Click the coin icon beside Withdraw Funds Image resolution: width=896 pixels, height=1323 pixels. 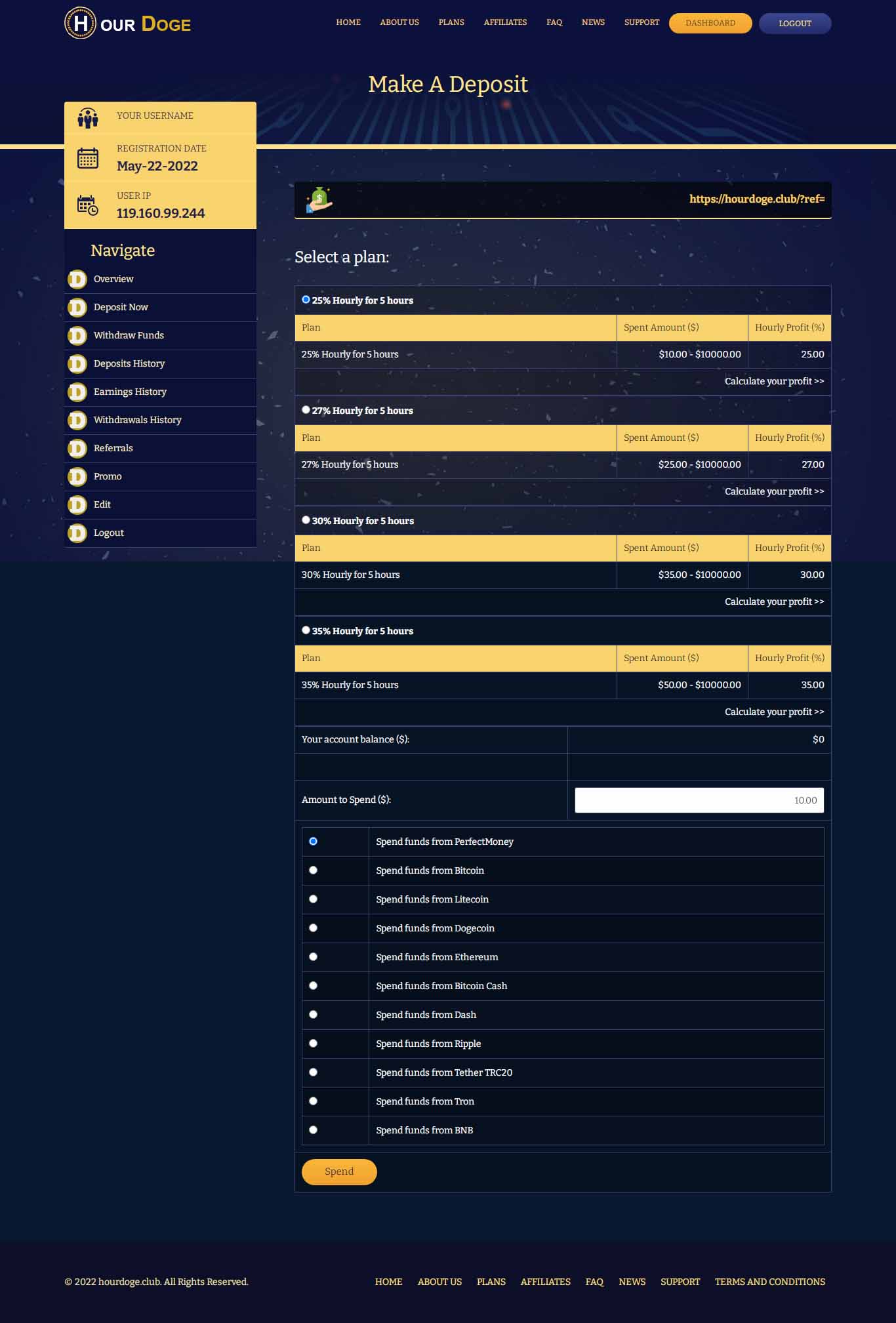pyautogui.click(x=77, y=336)
